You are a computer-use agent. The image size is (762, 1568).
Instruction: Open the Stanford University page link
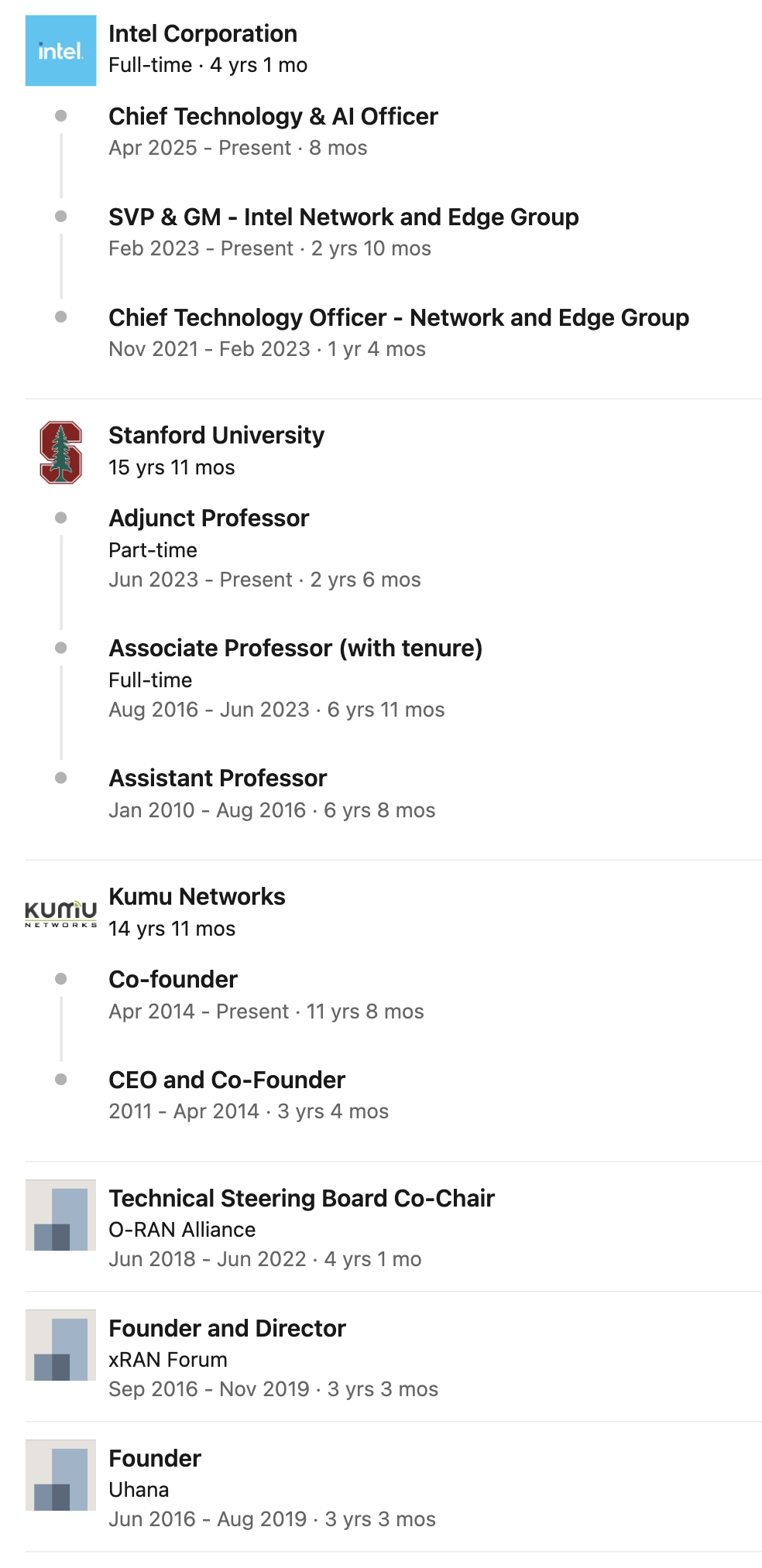[216, 436]
